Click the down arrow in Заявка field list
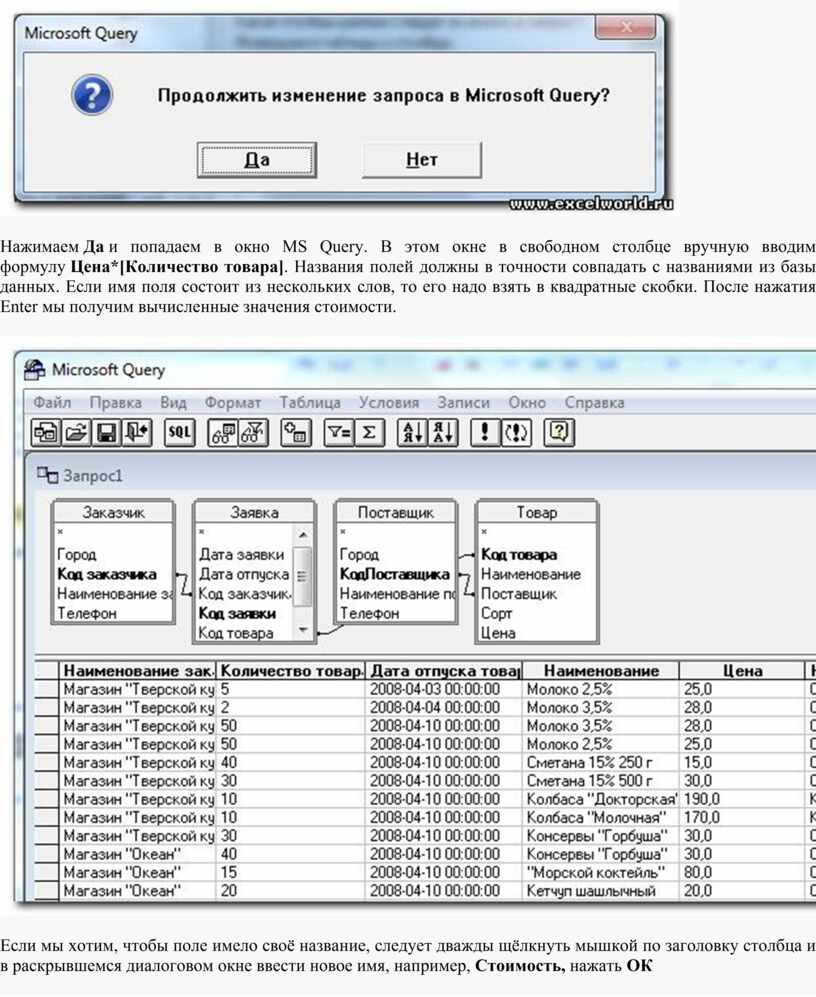816x997 pixels. (303, 630)
